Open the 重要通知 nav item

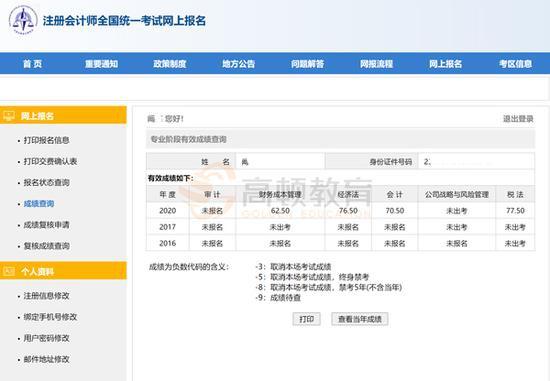click(x=101, y=64)
